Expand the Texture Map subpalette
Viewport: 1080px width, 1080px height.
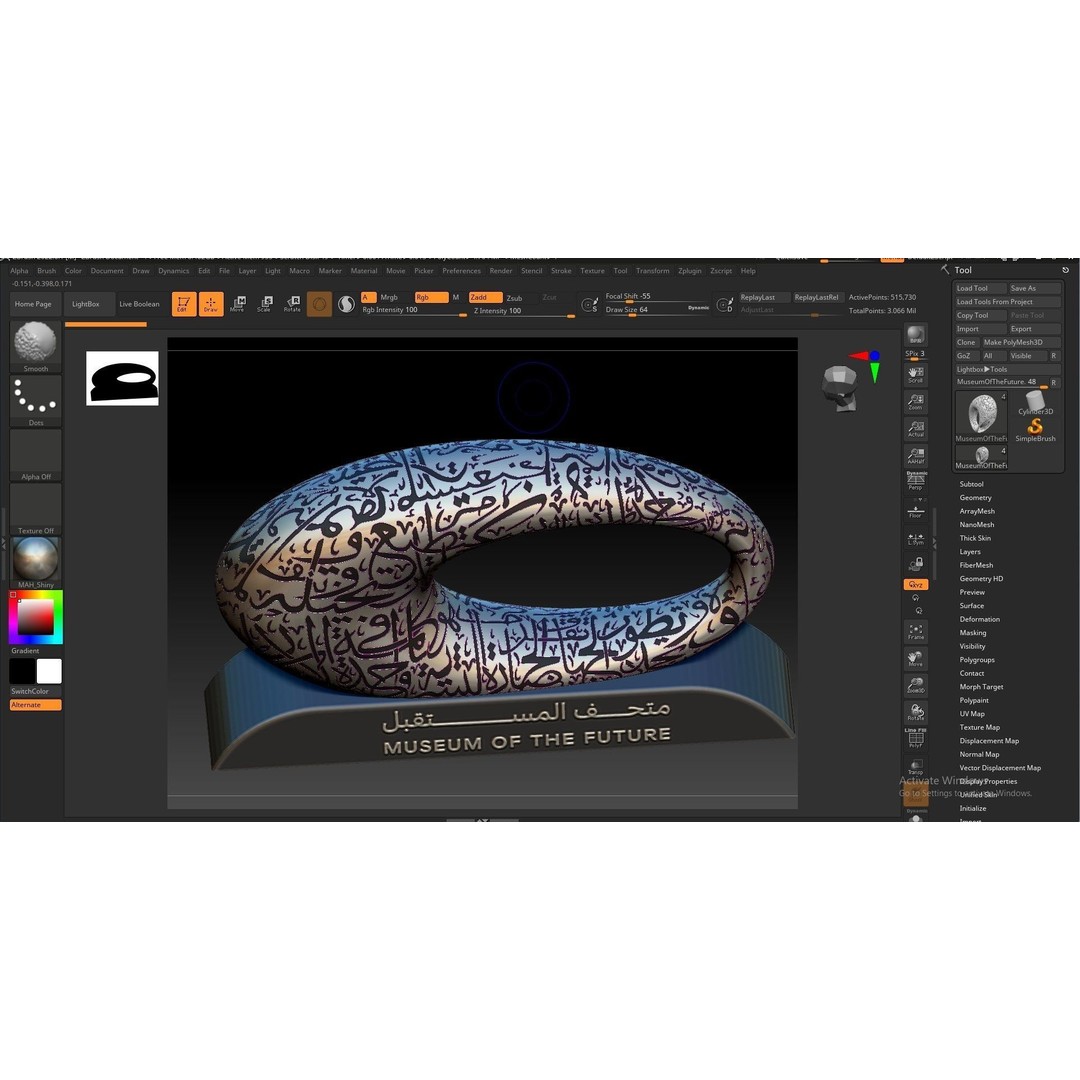point(979,727)
